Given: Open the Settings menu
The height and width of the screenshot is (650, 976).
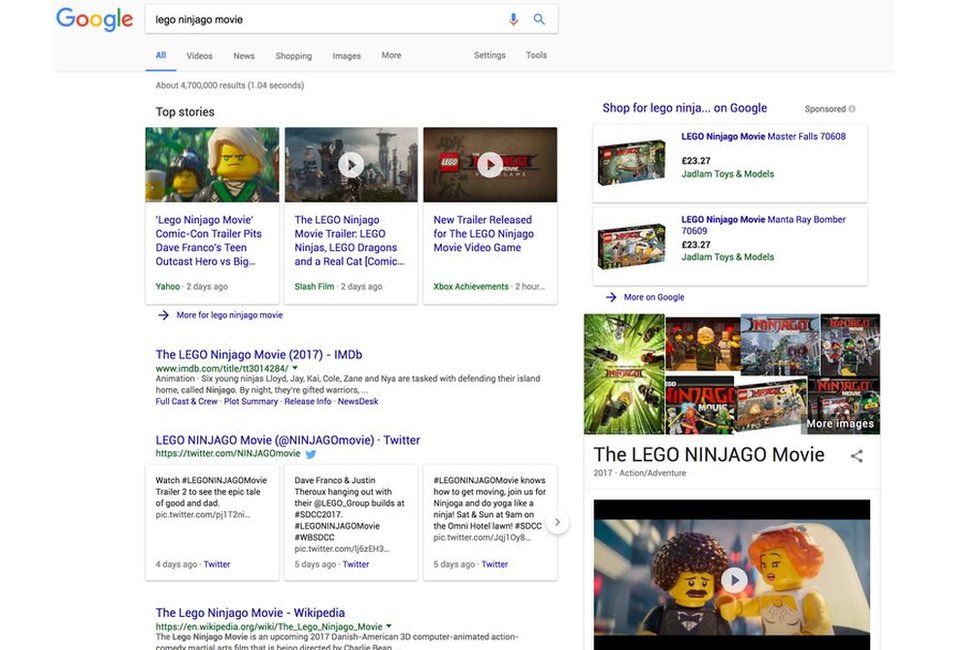Looking at the screenshot, I should point(489,55).
